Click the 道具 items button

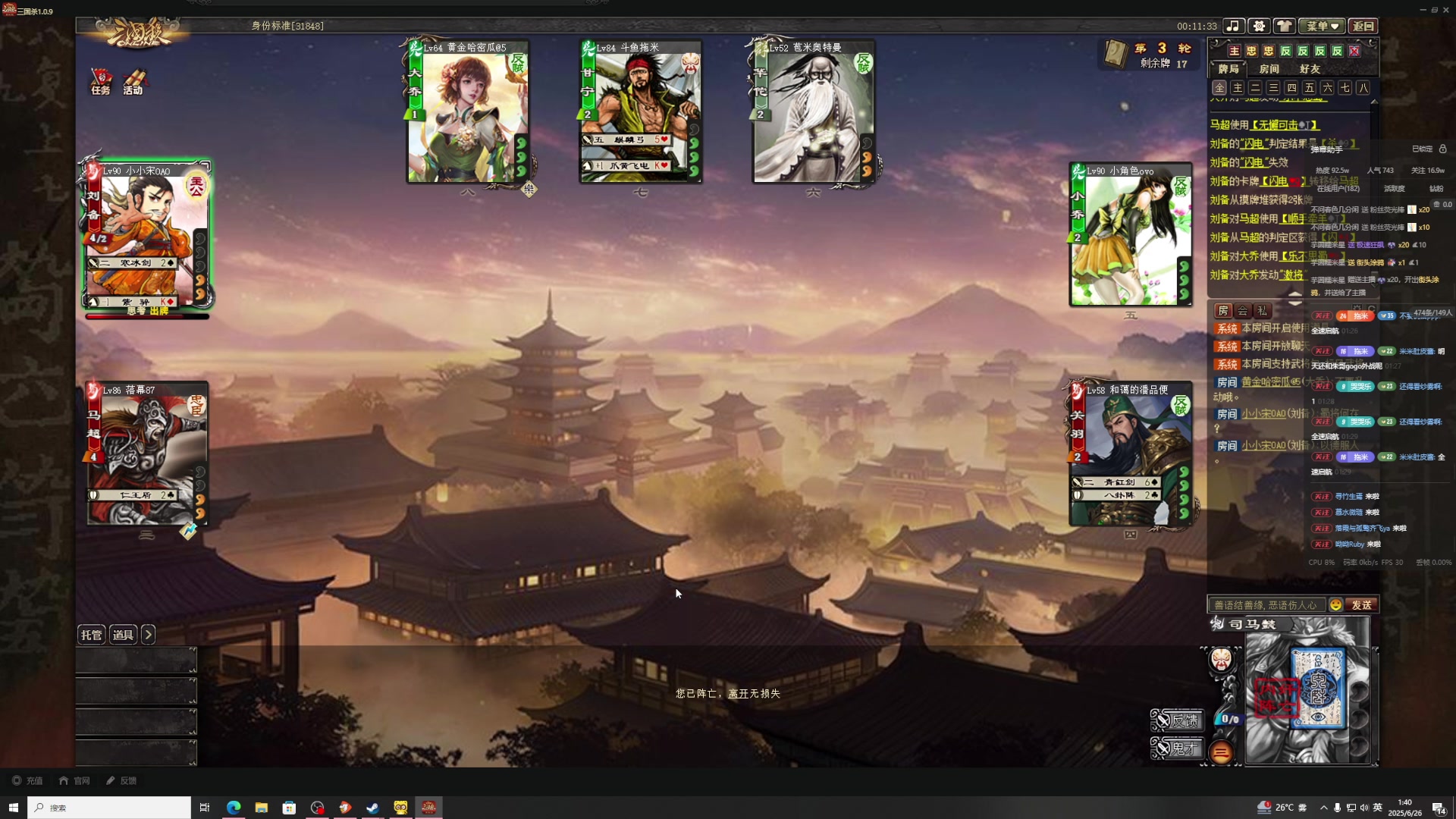click(x=124, y=635)
